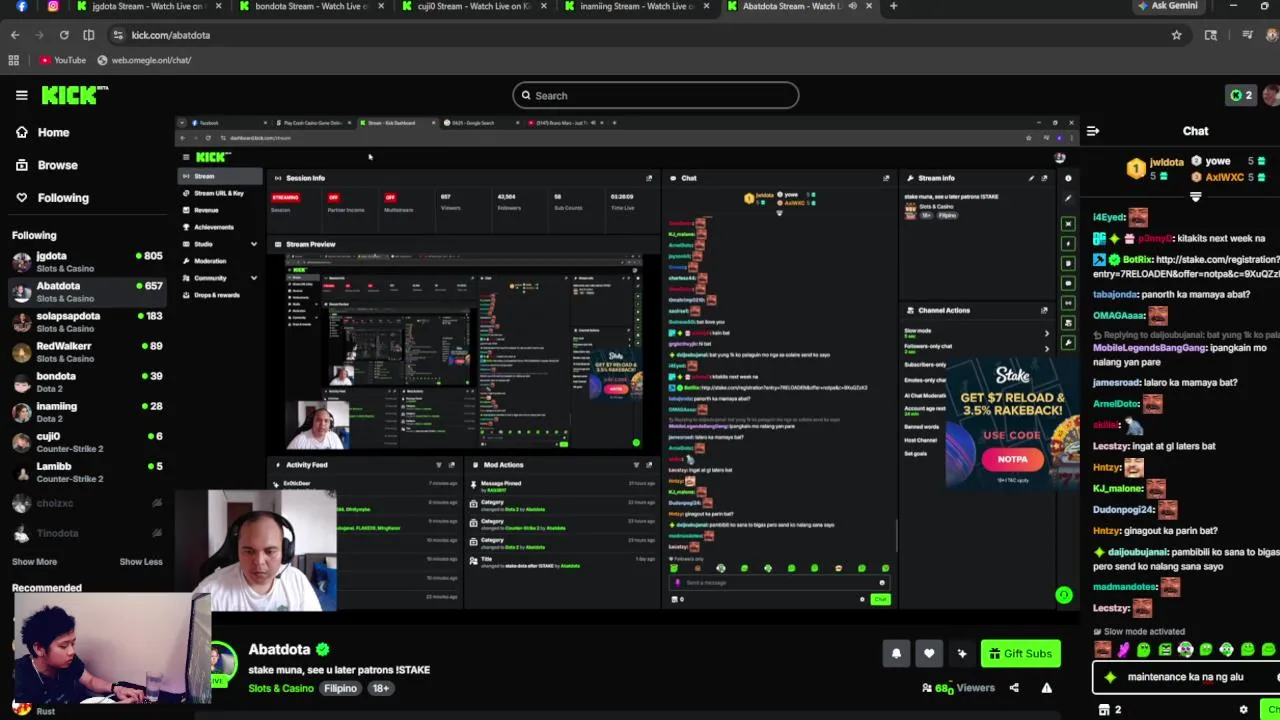Open user profile avatar top right

coord(1272,95)
